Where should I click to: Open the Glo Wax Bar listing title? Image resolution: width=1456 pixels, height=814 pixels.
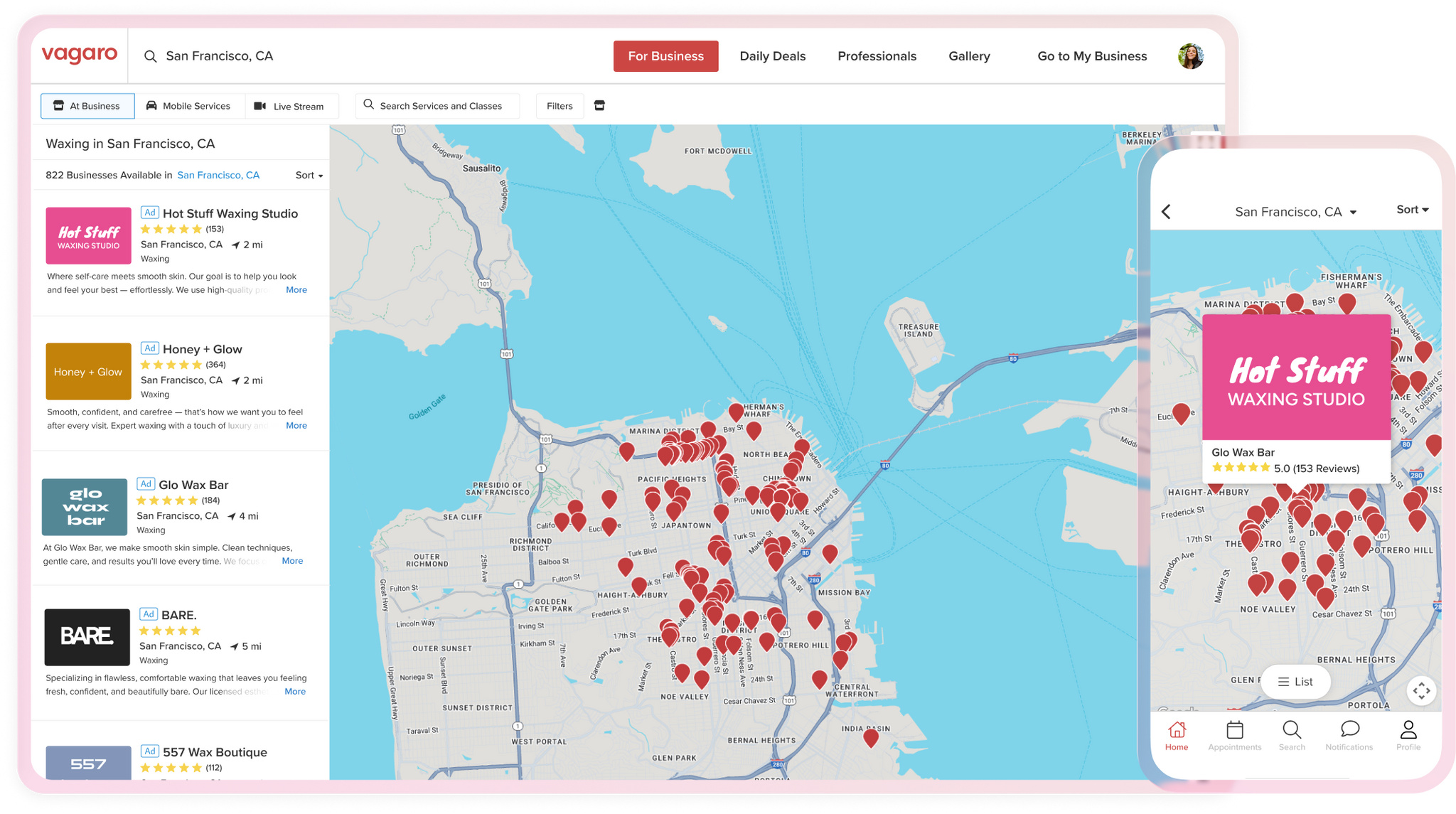193,485
